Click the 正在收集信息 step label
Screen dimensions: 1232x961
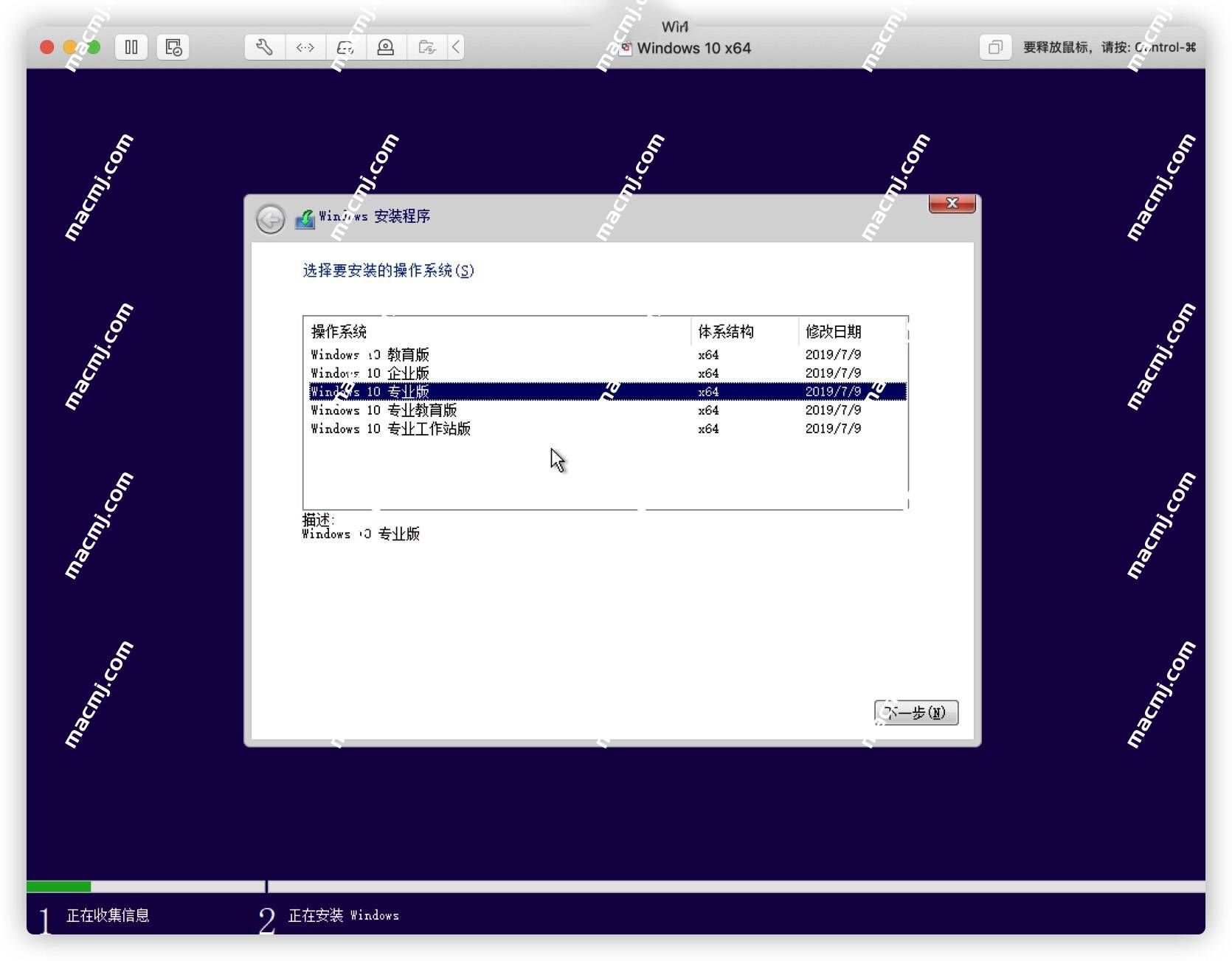108,915
